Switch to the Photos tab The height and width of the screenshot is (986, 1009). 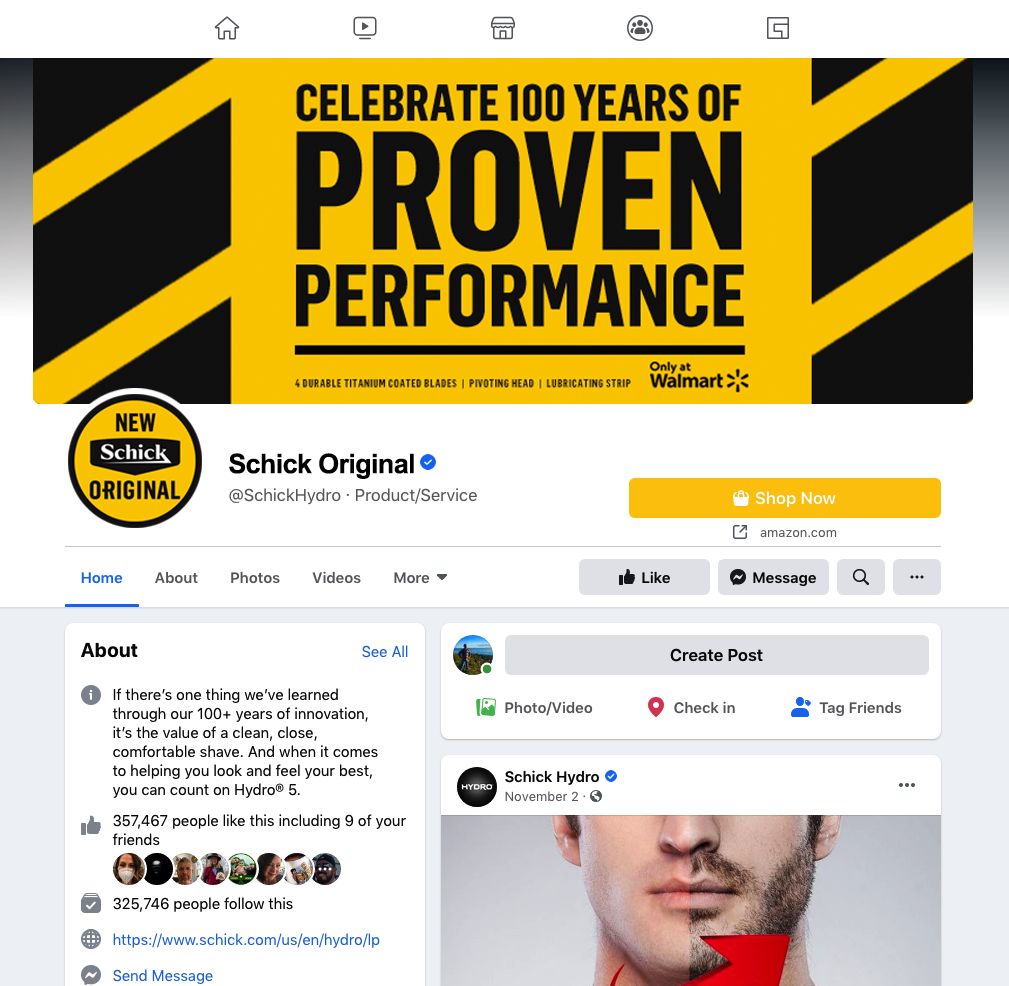[255, 578]
